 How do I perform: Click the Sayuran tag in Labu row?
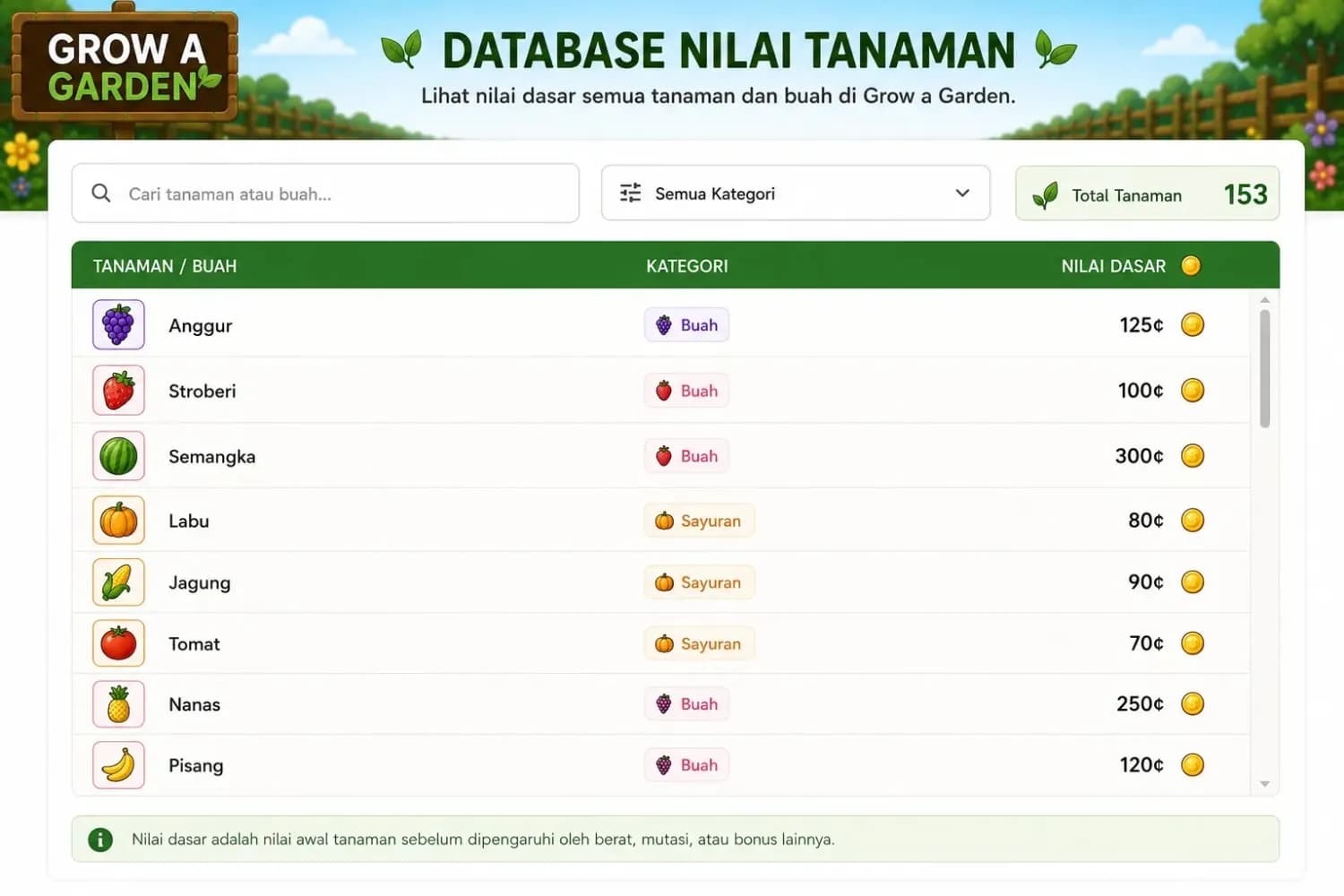699,521
